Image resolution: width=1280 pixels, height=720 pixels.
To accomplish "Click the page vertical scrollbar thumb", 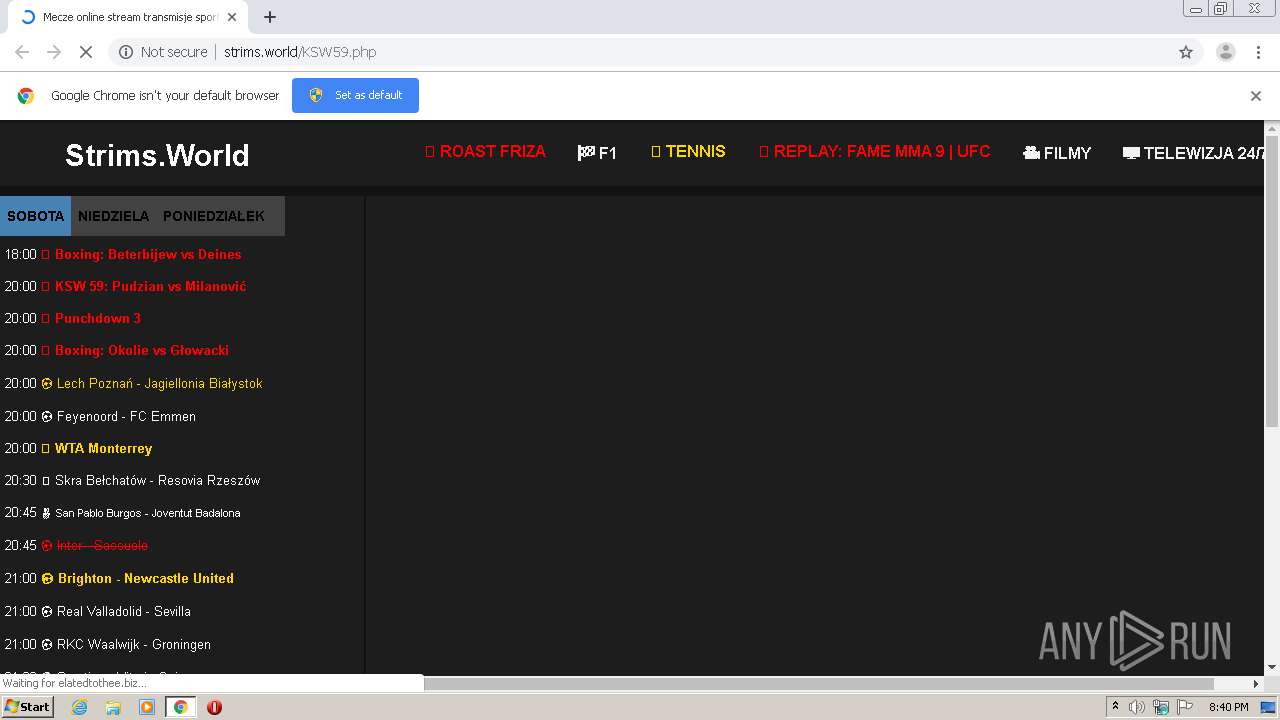I will click(1272, 282).
